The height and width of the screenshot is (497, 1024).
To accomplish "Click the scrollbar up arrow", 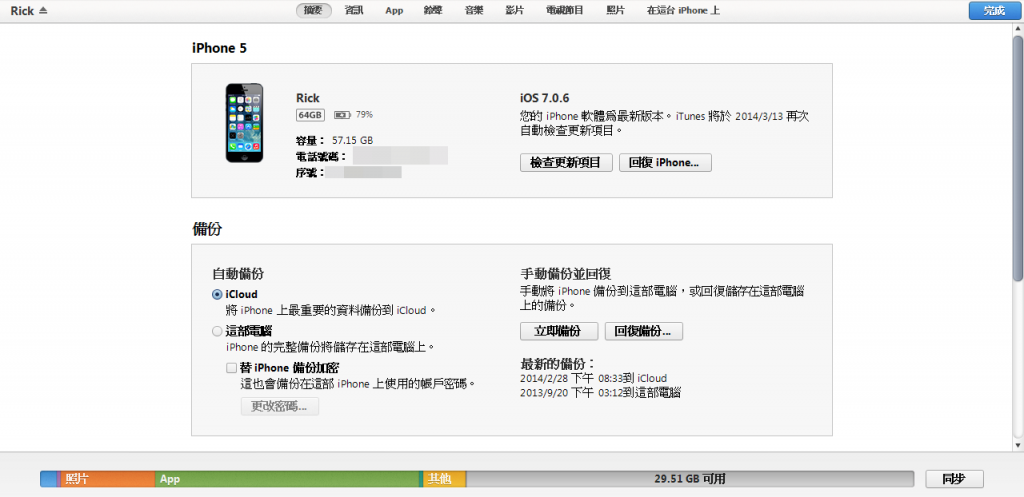I will tap(1017, 29).
